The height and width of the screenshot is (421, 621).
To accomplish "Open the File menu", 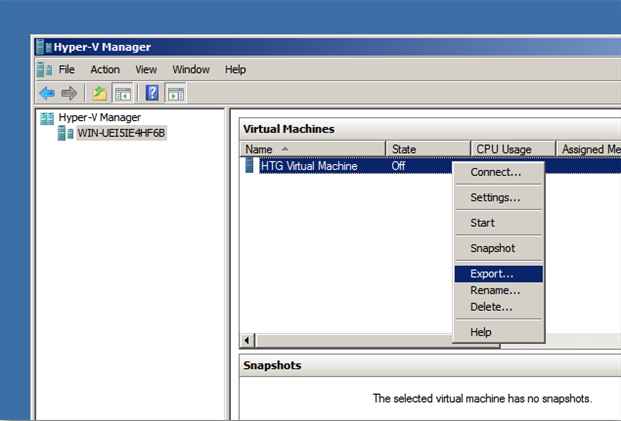I will click(67, 70).
